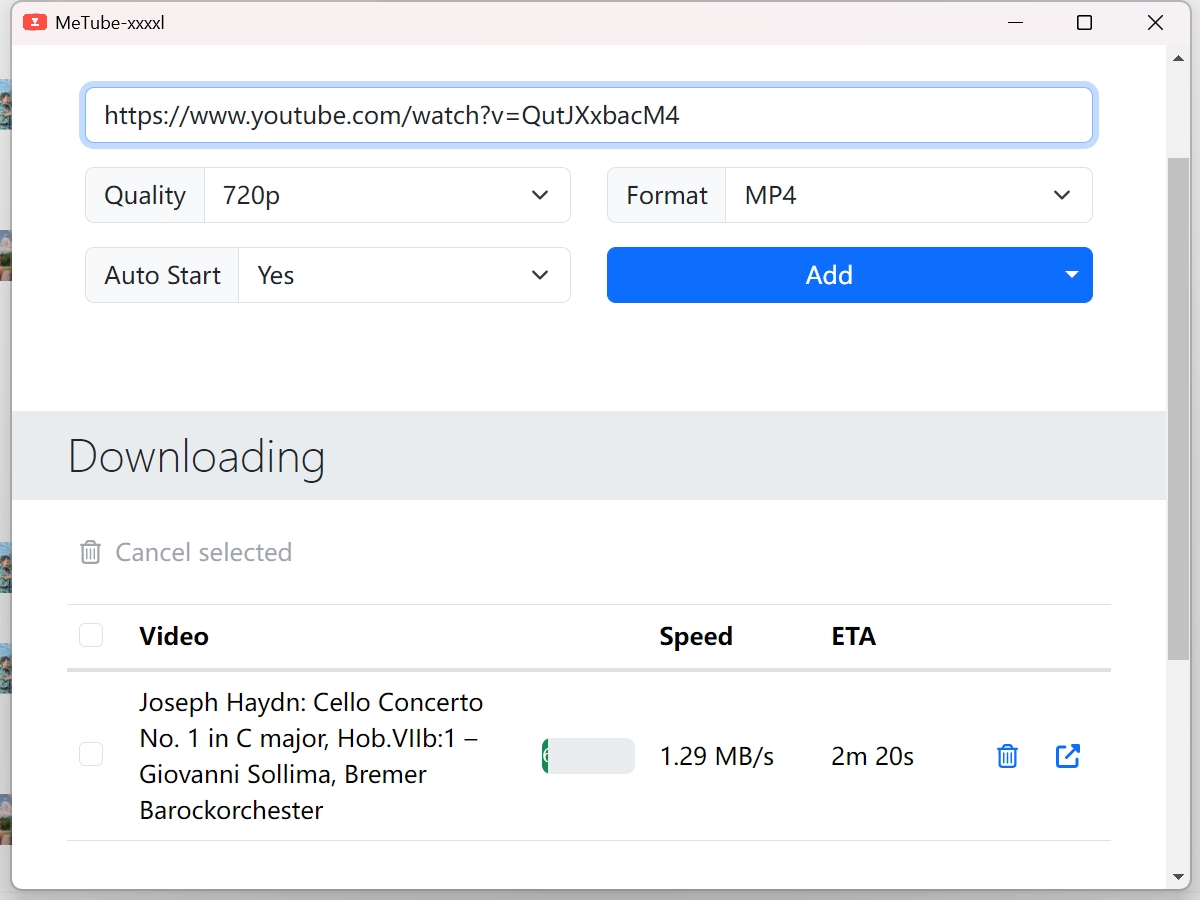
Task: Close the MeTube-xxxxl window
Action: pos(1155,22)
